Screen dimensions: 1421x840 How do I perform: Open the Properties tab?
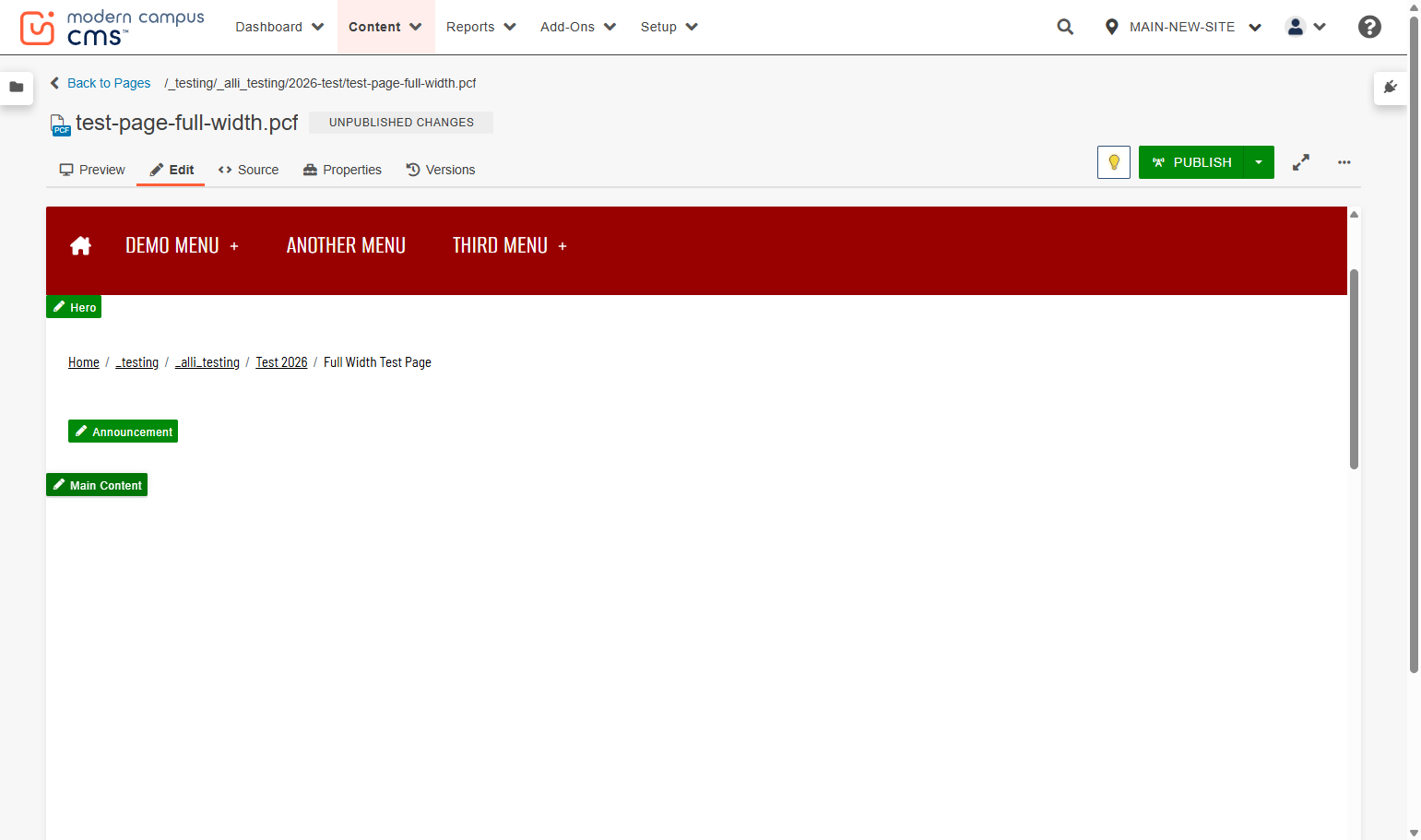click(342, 170)
